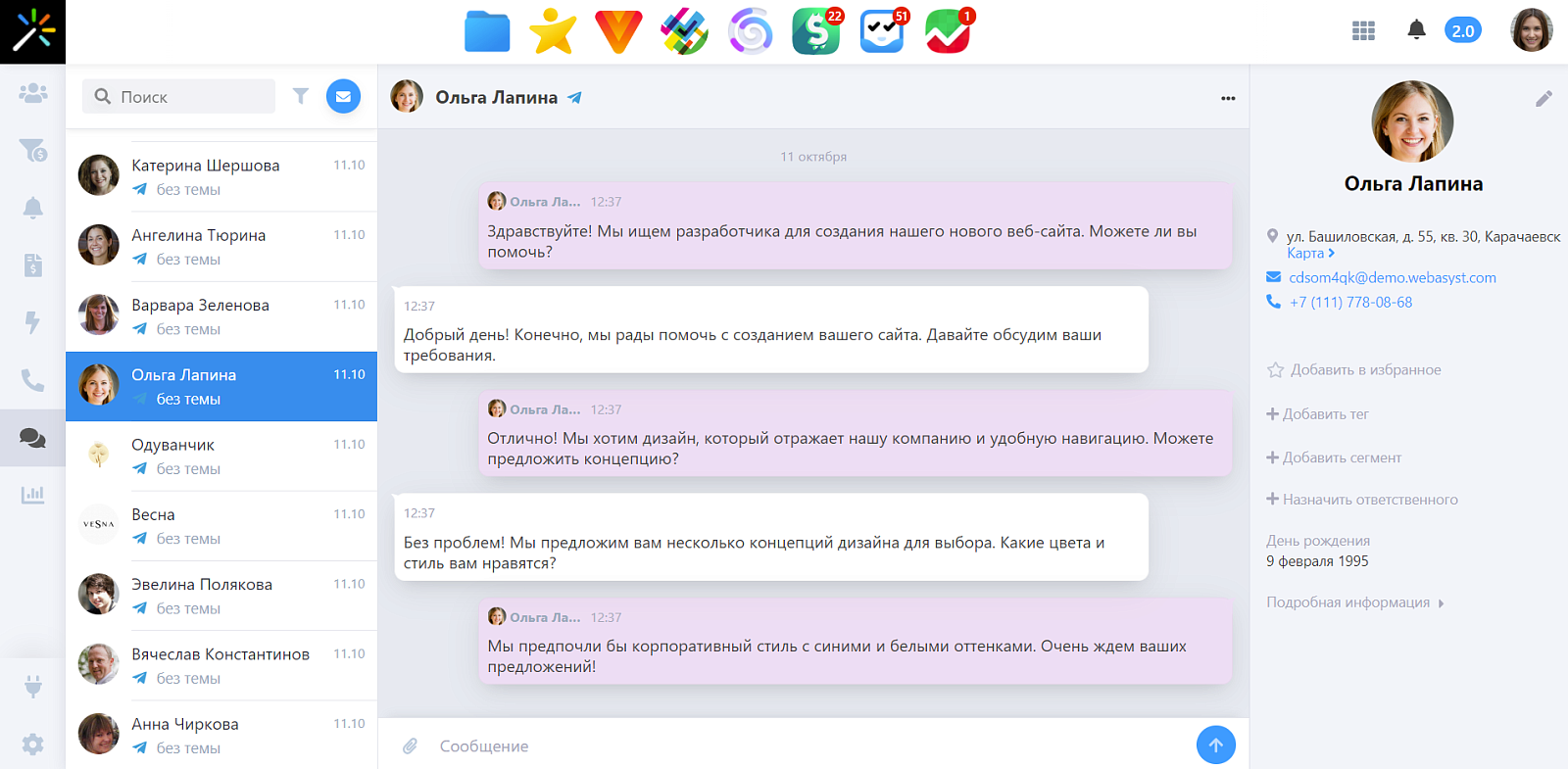Click the message starting with Отлично! Мы хотим дизайн

[x=855, y=433]
